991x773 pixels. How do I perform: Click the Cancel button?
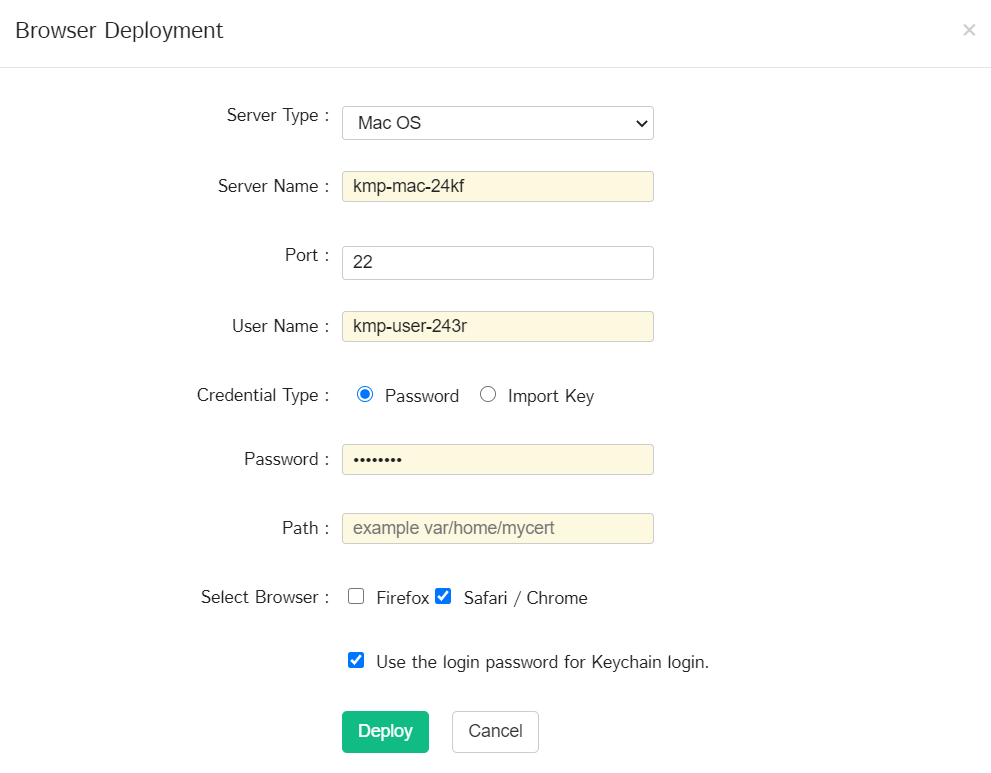click(495, 731)
